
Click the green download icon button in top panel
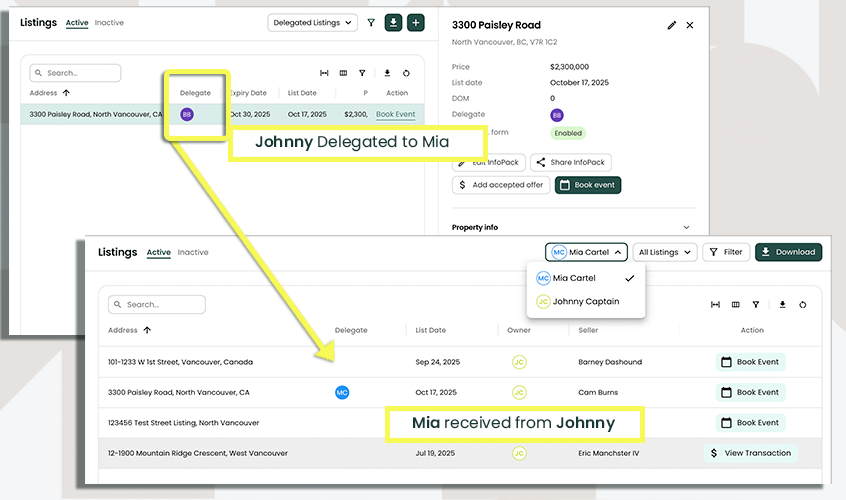393,22
